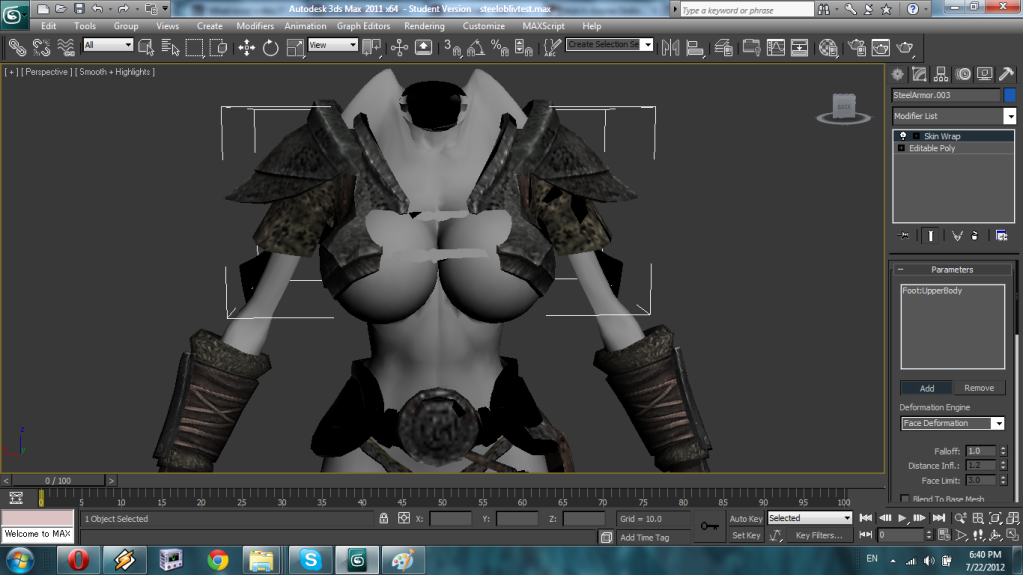Toggle Angle Snap
The width and height of the screenshot is (1023, 575).
click(476, 48)
